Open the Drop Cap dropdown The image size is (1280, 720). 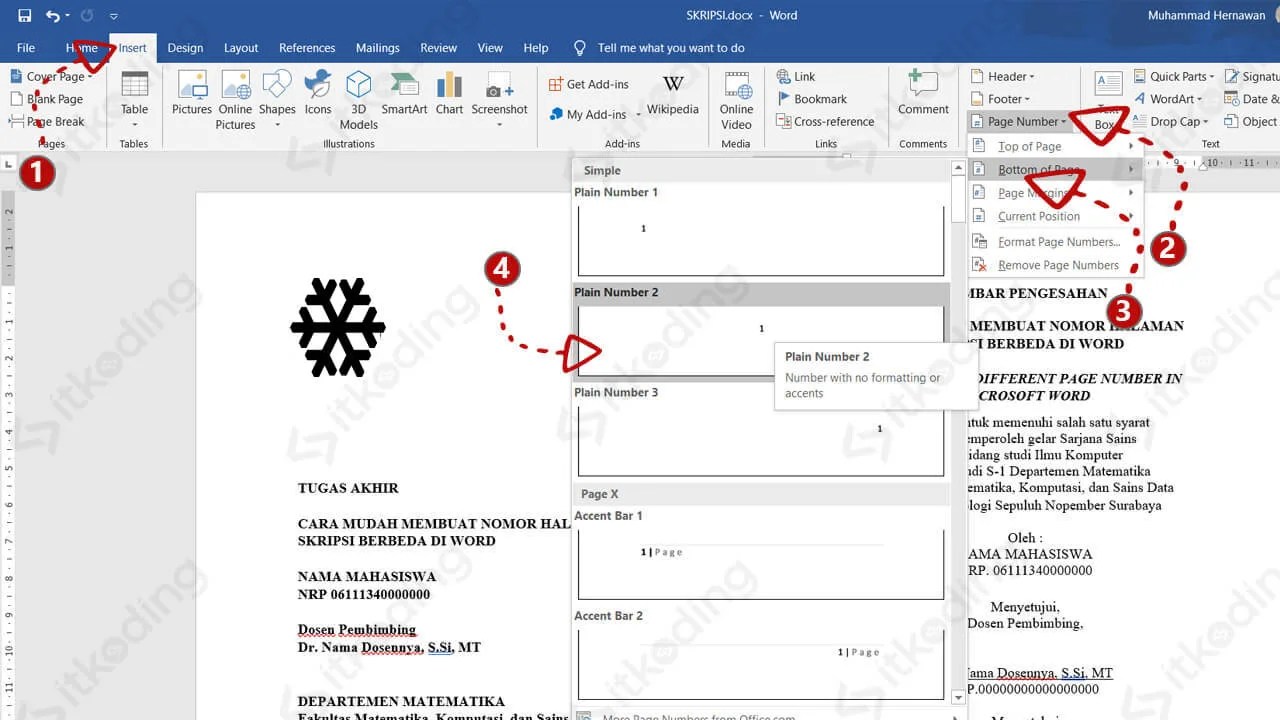1171,122
